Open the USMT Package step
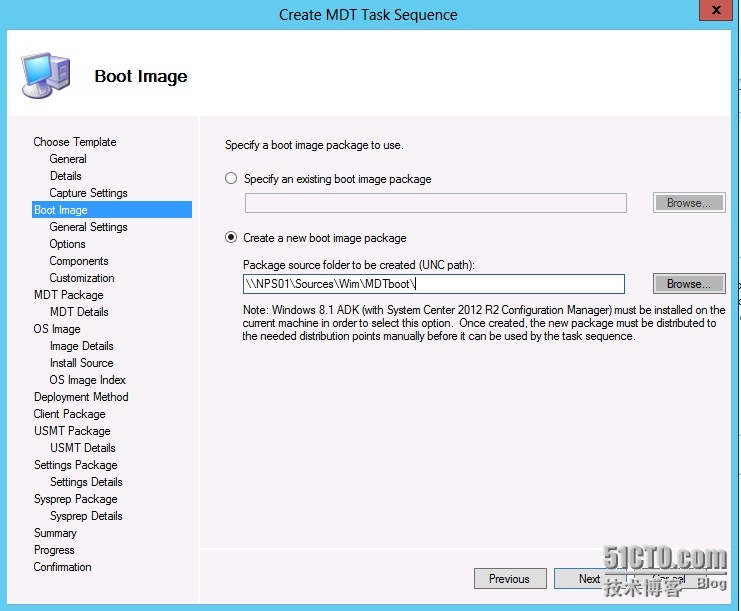This screenshot has height=611, width=741. click(72, 431)
